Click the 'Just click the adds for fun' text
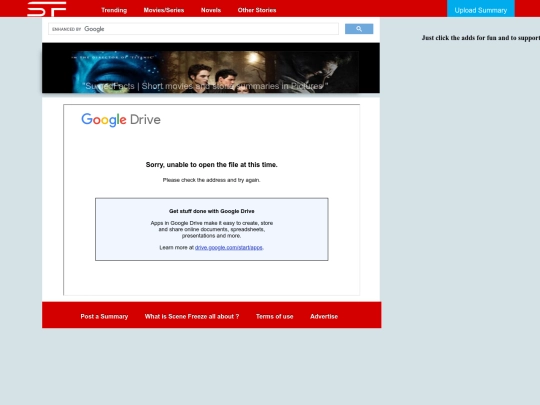The height and width of the screenshot is (405, 540). (481, 38)
